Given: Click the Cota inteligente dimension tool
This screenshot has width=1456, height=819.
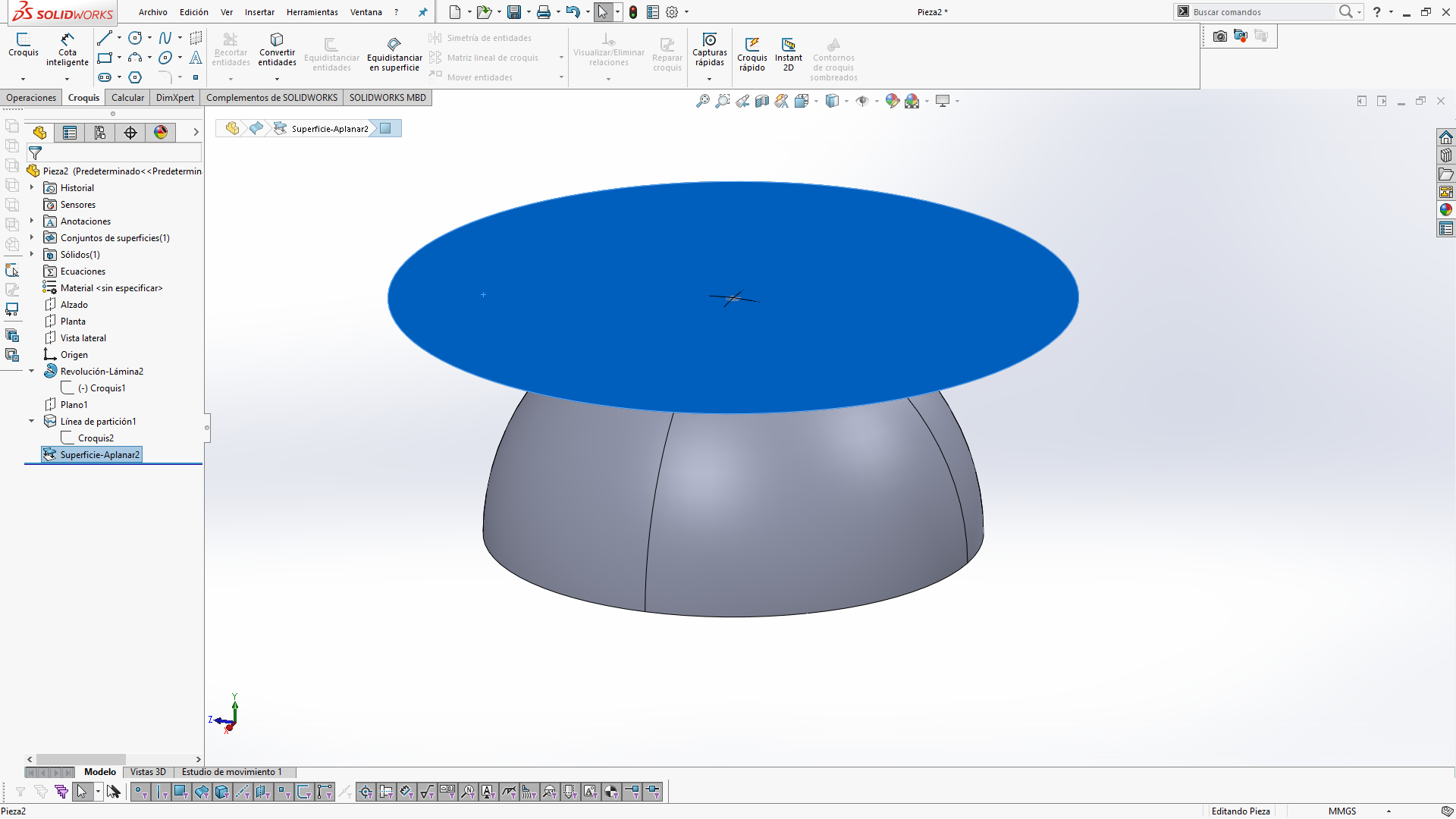Looking at the screenshot, I should (x=67, y=49).
